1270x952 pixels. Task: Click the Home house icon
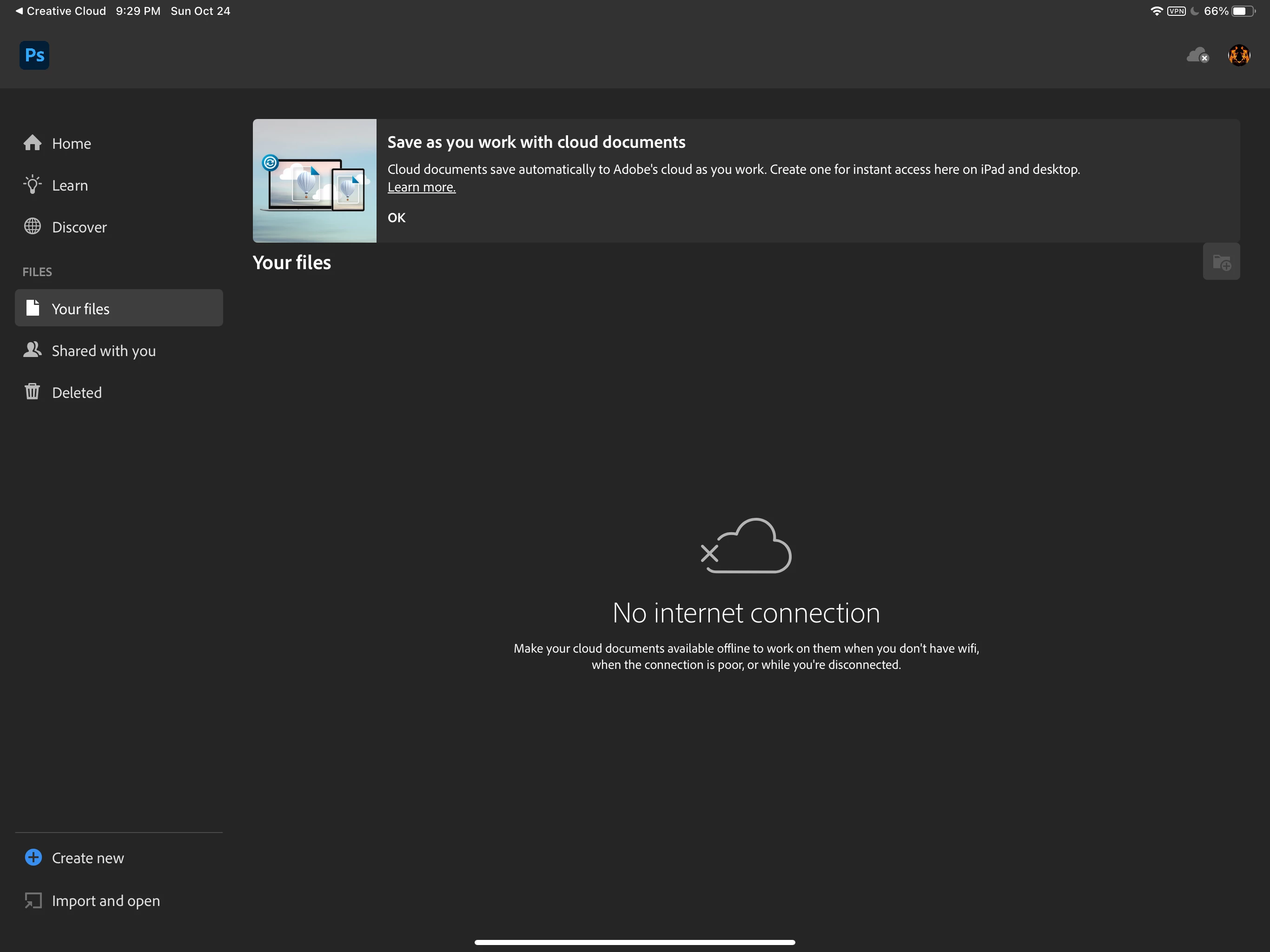click(33, 143)
